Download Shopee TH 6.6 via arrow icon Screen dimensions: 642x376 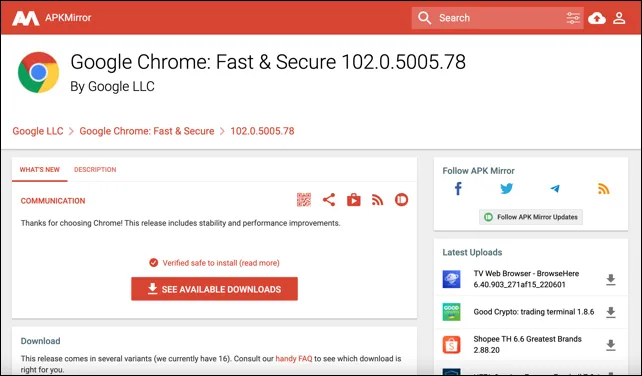[x=610, y=345]
